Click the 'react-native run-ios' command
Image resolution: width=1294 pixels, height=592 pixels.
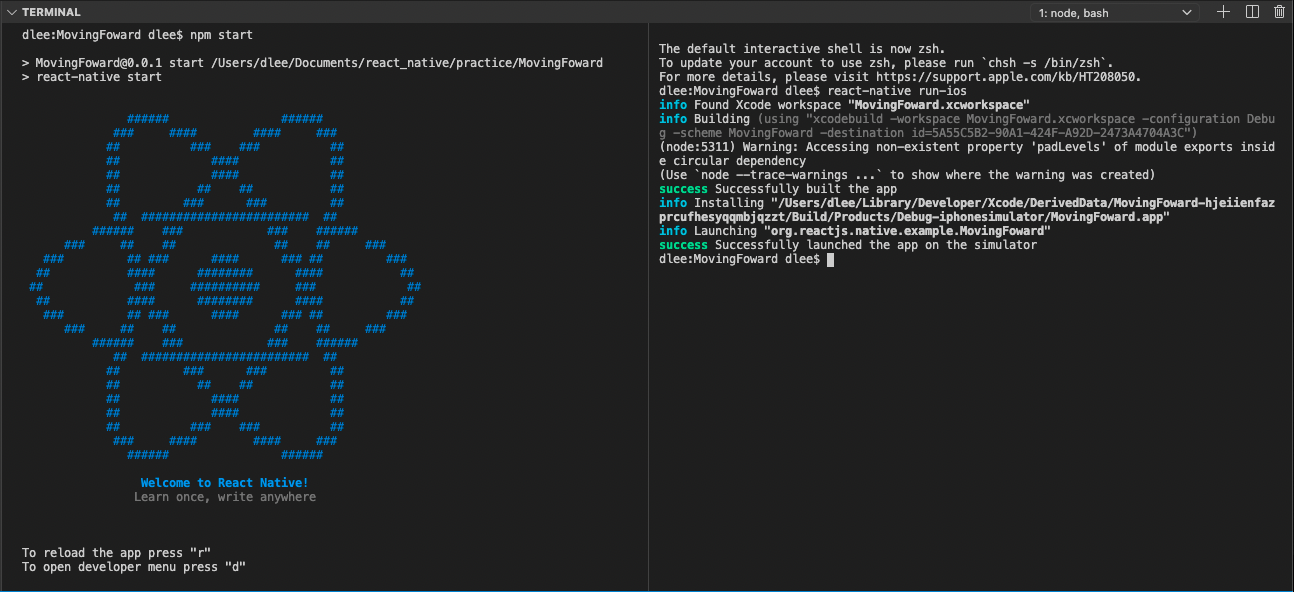click(897, 91)
